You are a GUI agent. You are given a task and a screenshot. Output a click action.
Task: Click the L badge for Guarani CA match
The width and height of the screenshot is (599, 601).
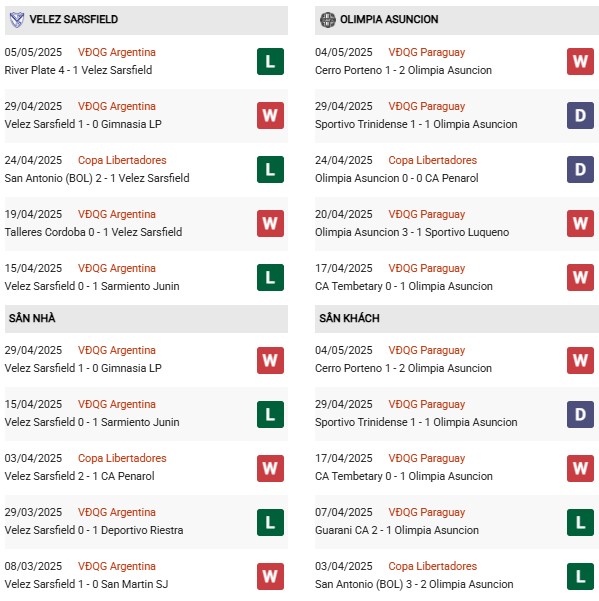pyautogui.click(x=580, y=522)
